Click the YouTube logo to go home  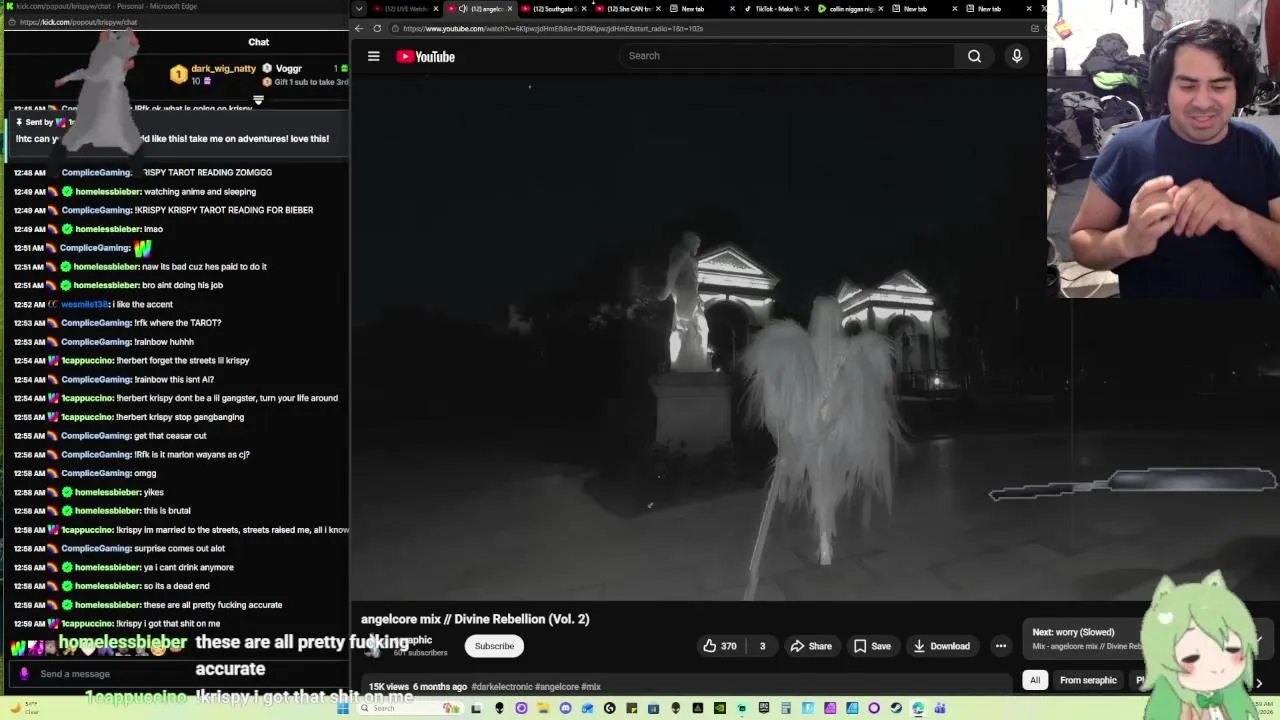[x=425, y=56]
